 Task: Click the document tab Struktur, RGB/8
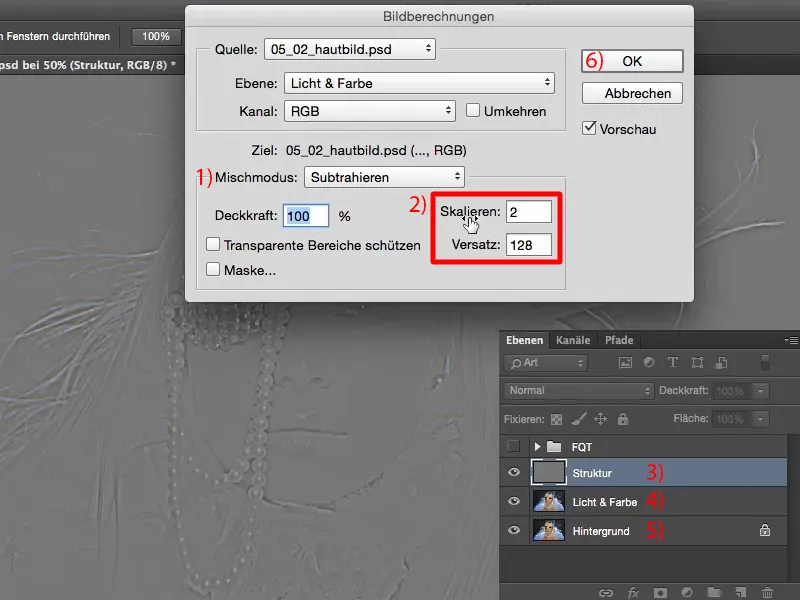tap(88, 65)
